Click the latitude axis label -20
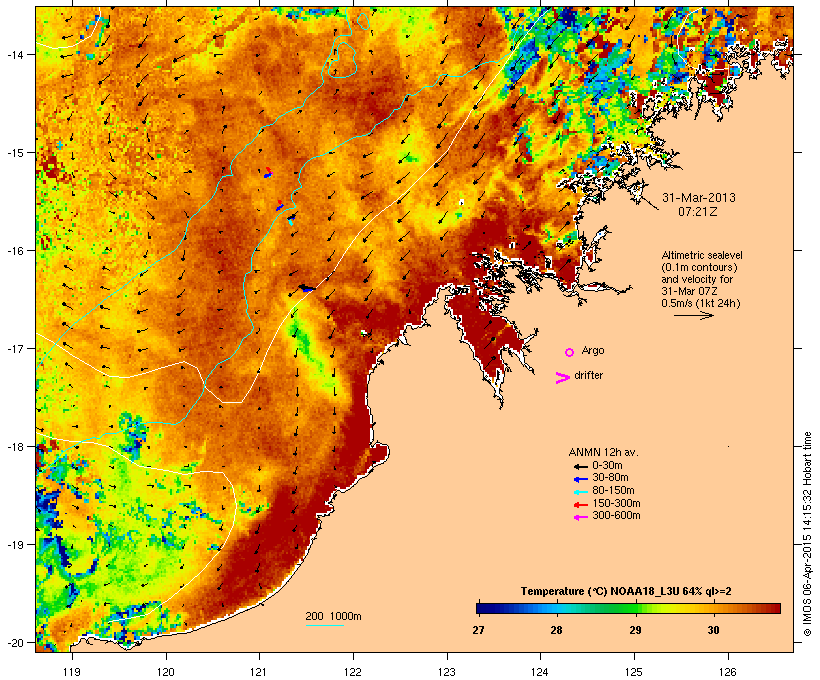Screen dimensions: 820x680 point(14,643)
